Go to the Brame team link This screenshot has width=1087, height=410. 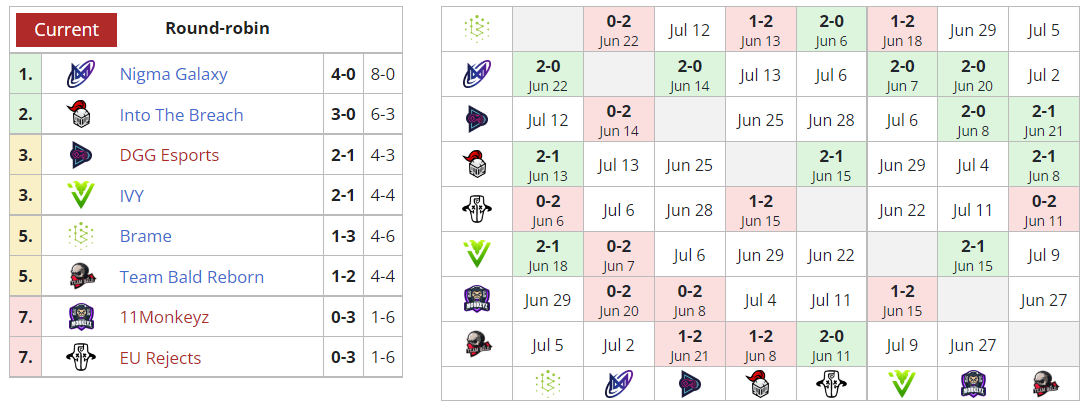point(145,236)
